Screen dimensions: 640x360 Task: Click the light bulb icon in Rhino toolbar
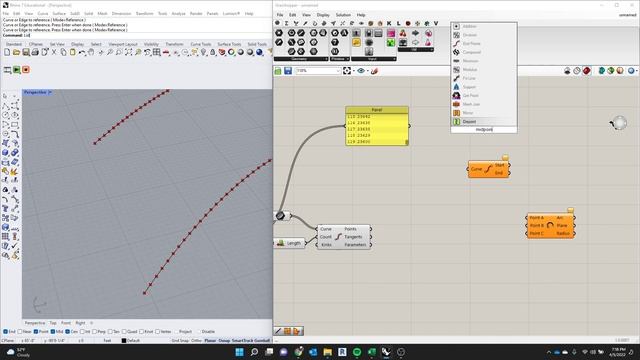click(x=204, y=52)
